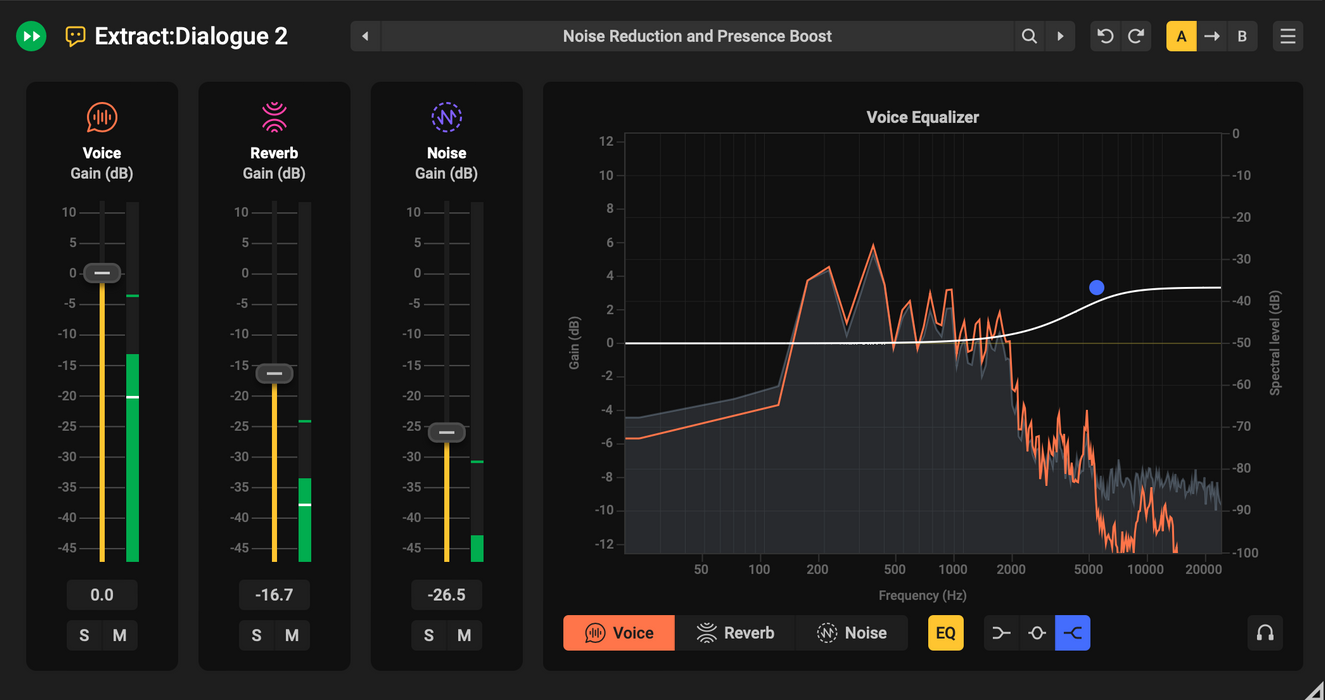Go to previous preset arrow

[365, 37]
